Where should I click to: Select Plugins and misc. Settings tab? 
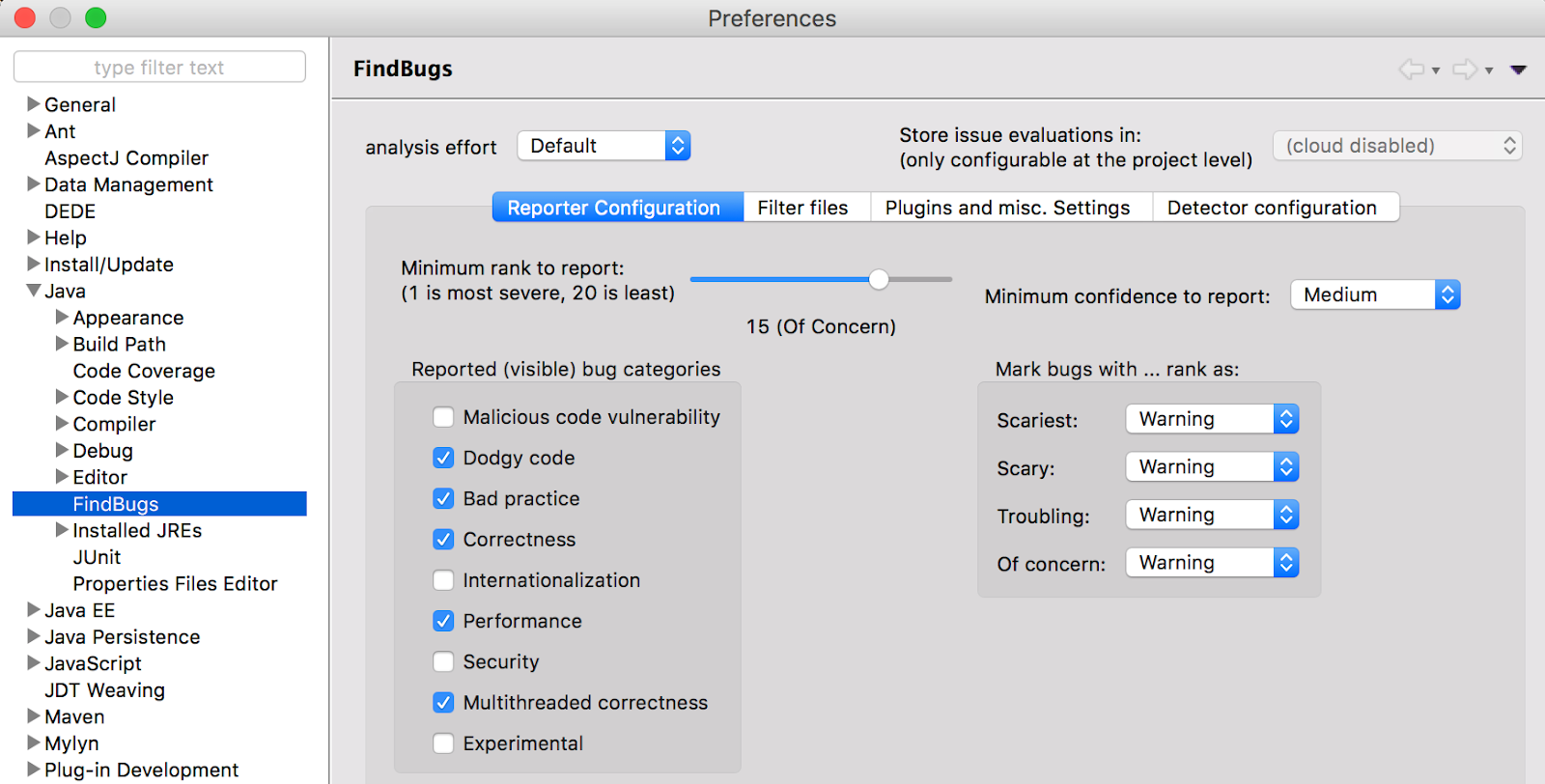(x=1007, y=208)
